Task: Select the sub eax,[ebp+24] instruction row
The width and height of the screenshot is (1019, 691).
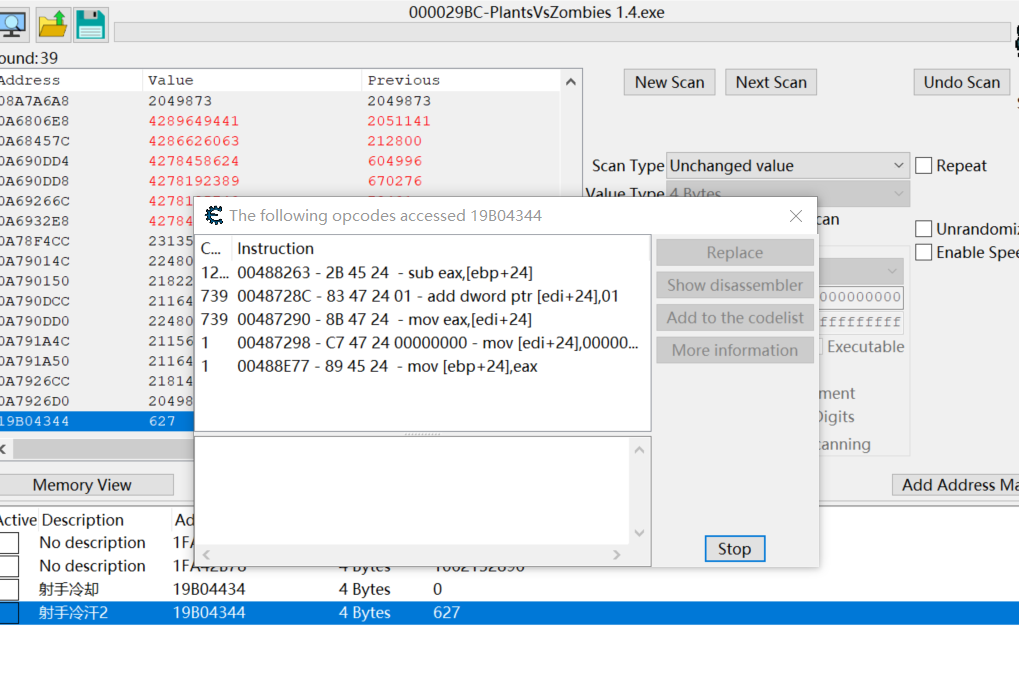Action: [422, 273]
